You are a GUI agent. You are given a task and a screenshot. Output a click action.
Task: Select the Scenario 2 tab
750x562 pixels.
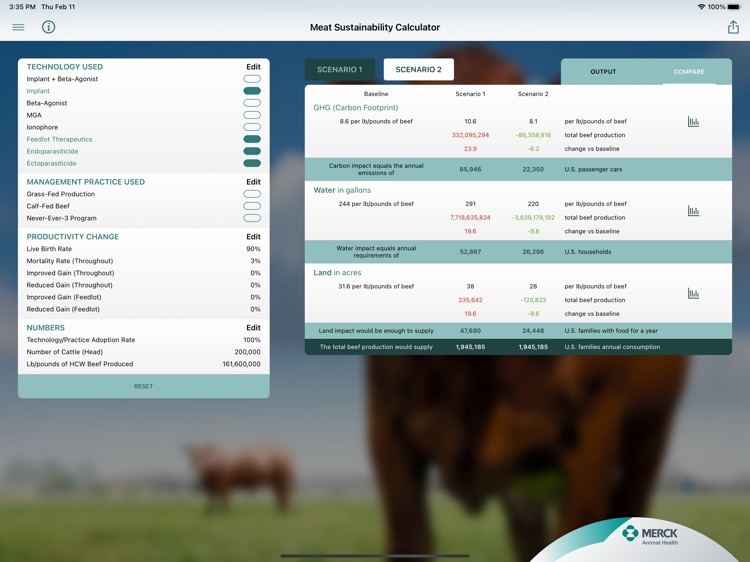click(x=419, y=69)
